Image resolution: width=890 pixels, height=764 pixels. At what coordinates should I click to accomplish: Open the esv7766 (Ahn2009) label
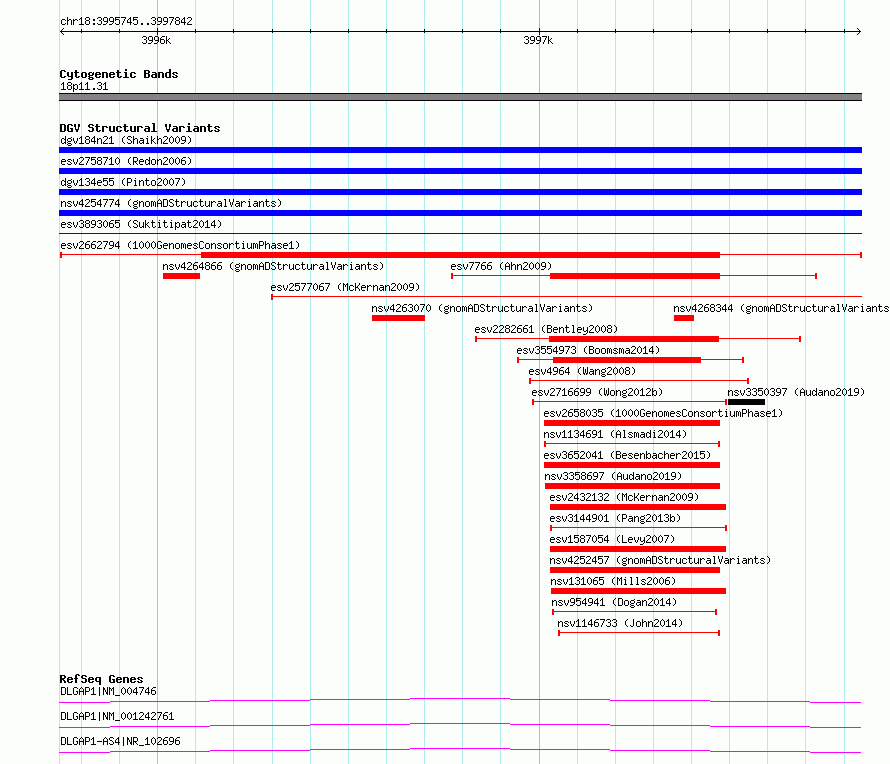(501, 266)
